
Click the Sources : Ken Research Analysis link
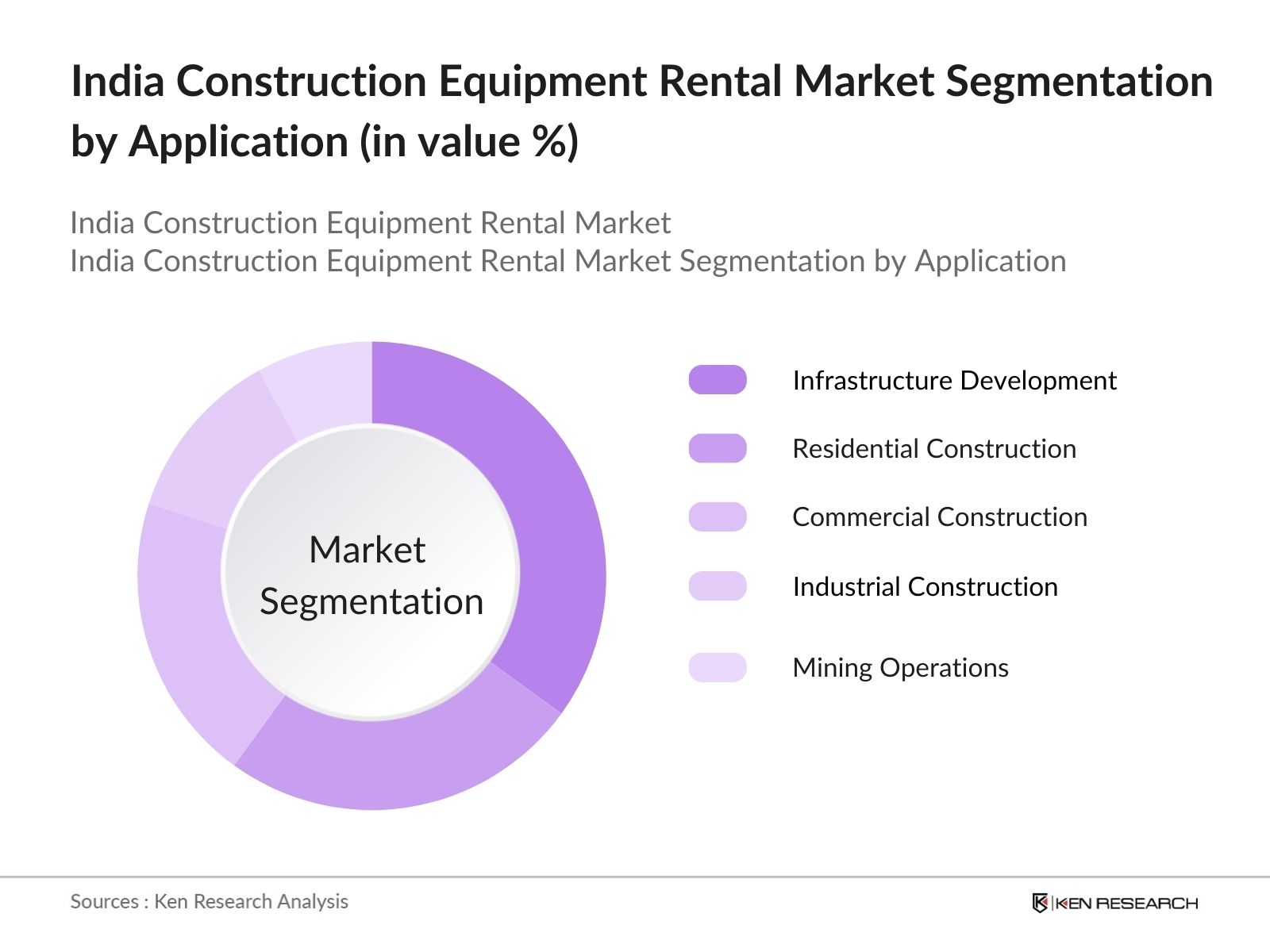(x=210, y=901)
